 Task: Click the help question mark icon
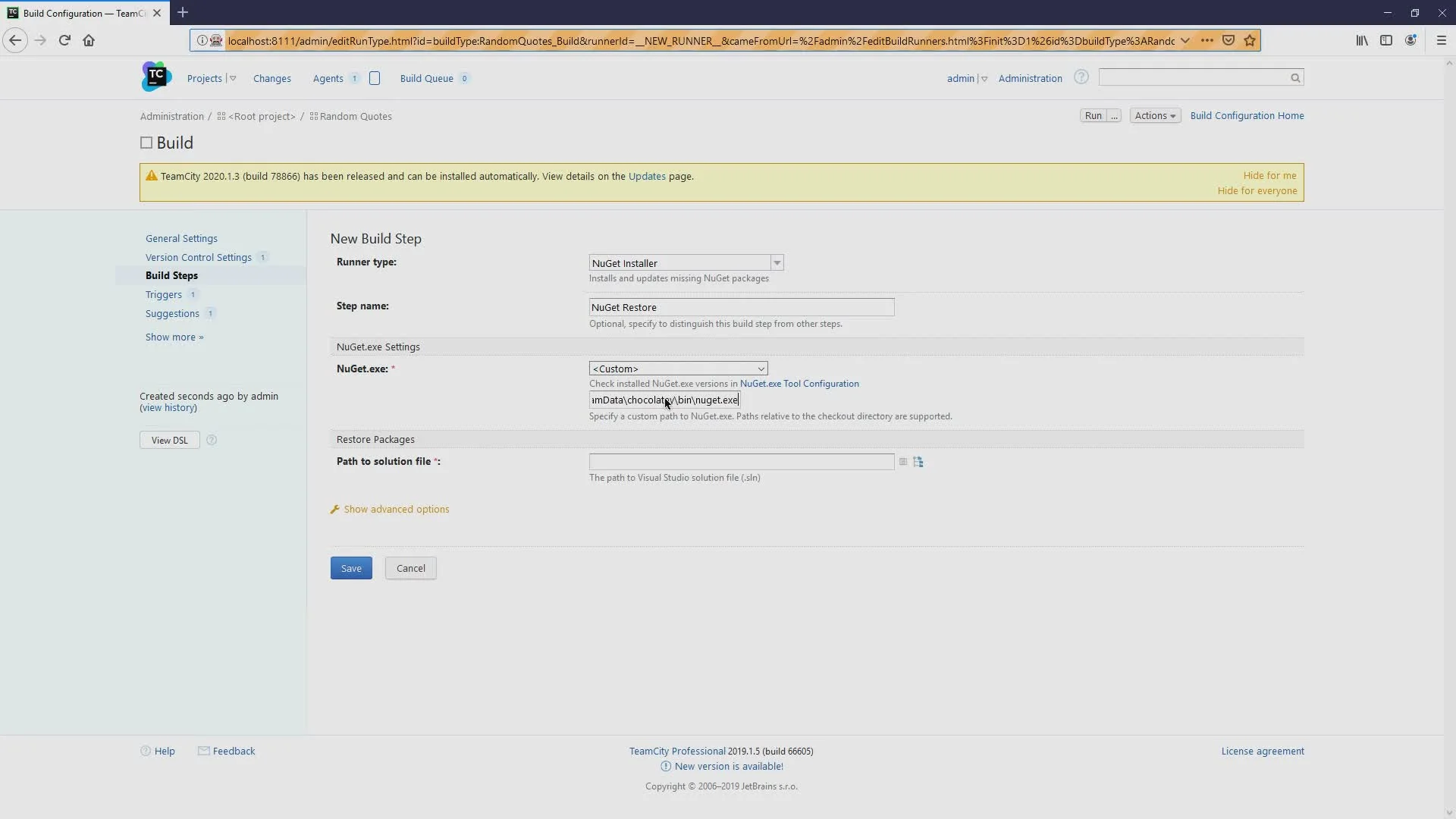coord(1082,77)
